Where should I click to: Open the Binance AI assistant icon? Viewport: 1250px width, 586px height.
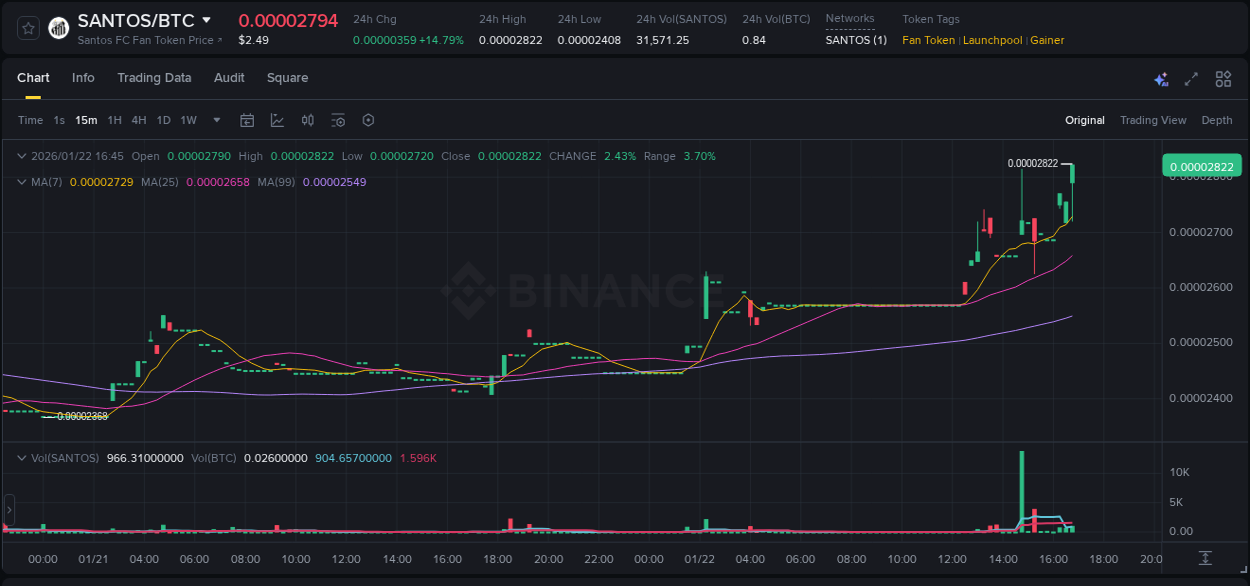tap(1161, 78)
